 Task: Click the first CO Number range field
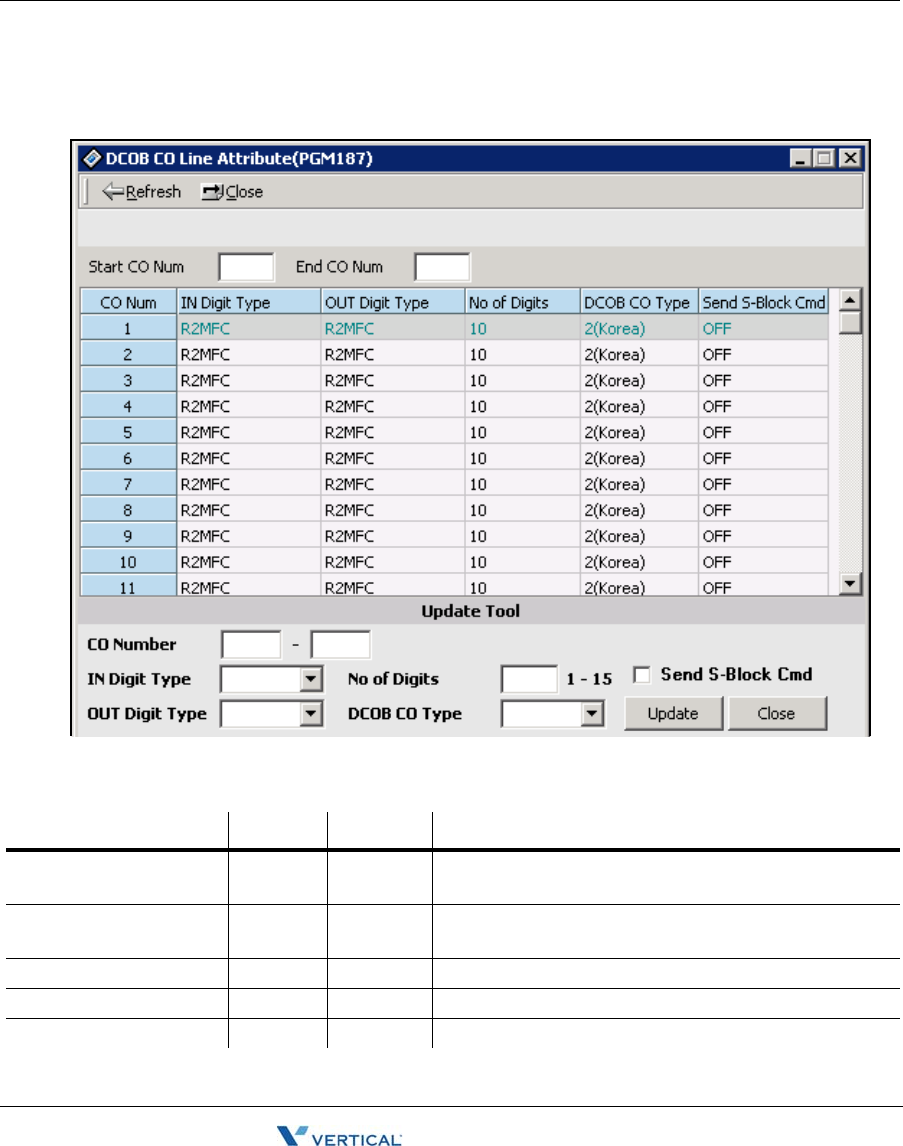pos(251,645)
